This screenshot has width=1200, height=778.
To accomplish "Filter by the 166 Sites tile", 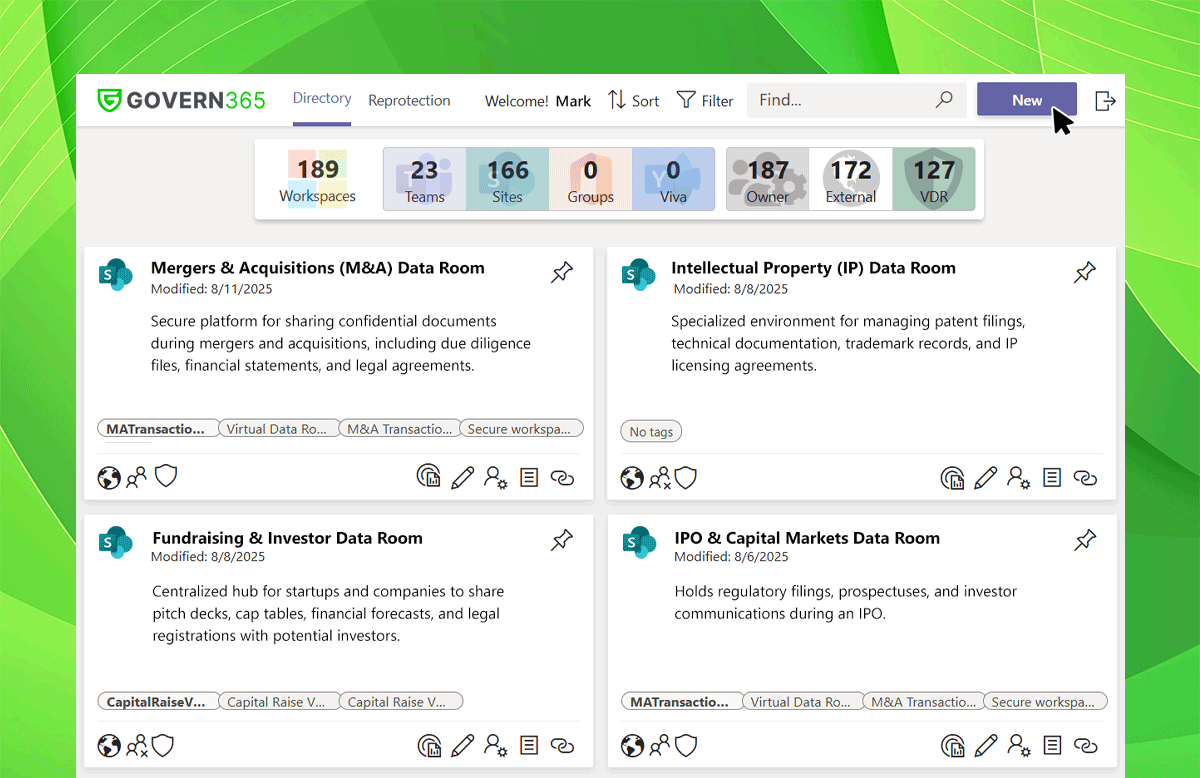I will pos(508,179).
